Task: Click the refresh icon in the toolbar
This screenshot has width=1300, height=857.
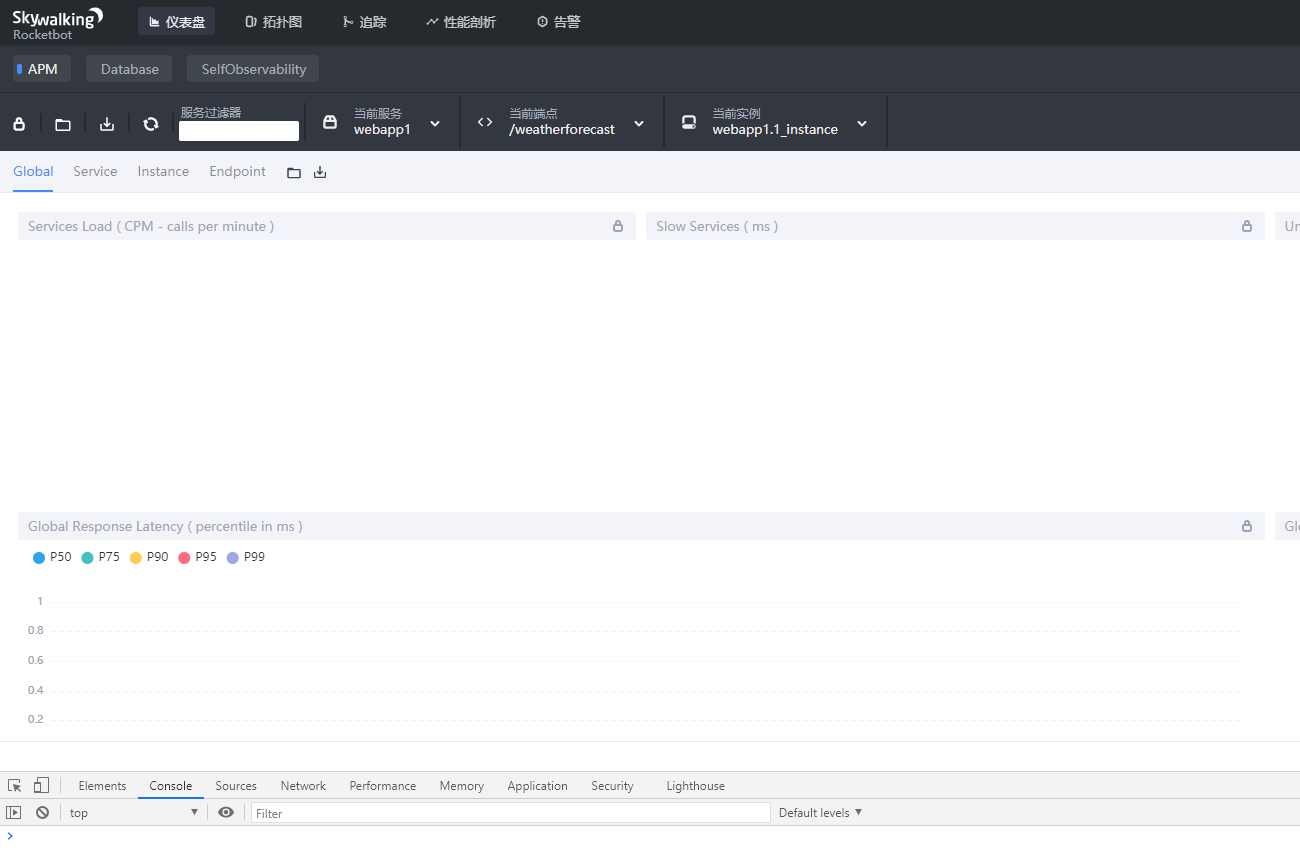Action: point(150,123)
